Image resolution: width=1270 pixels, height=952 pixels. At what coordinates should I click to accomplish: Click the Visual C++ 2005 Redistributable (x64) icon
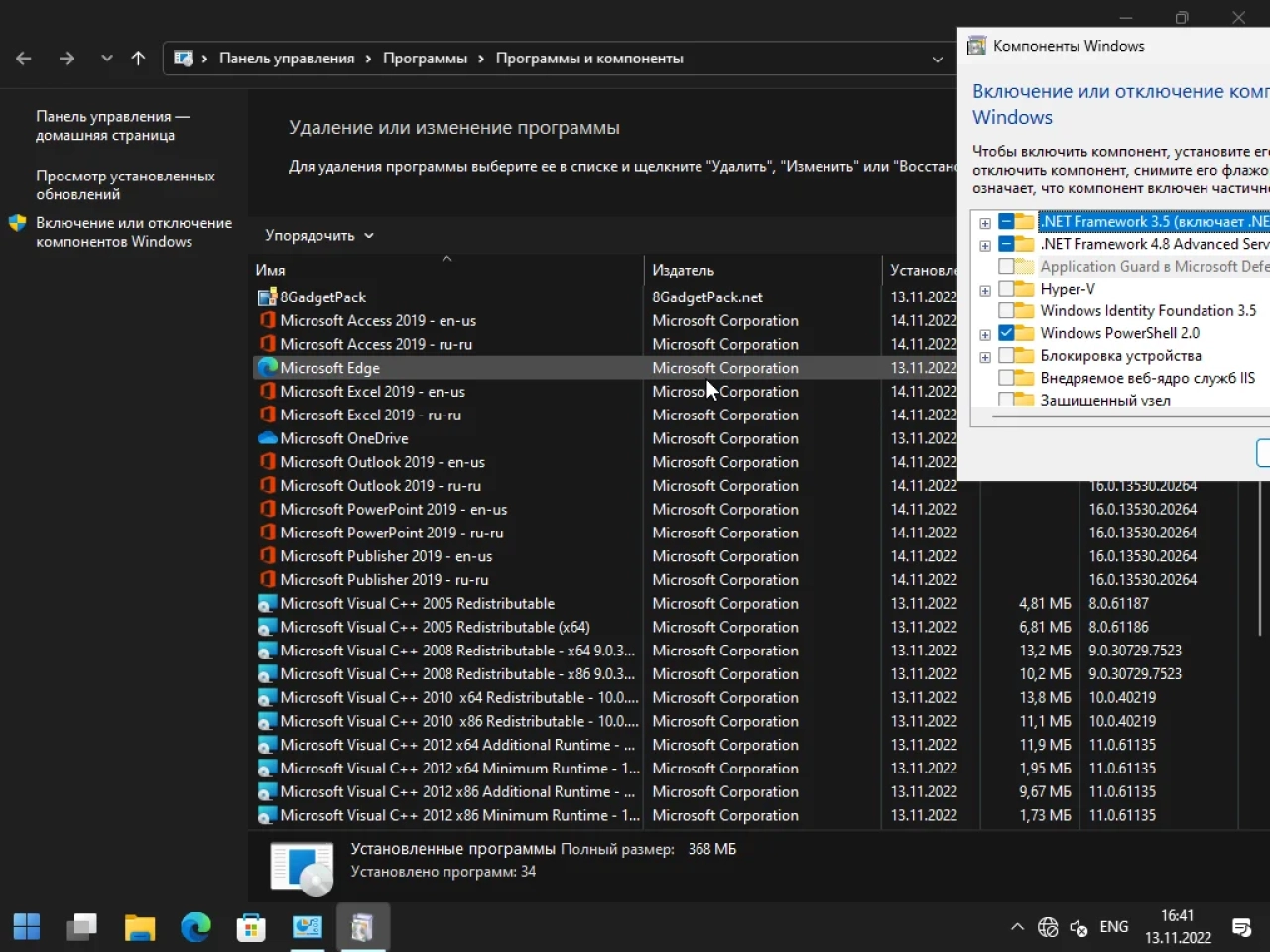point(267,627)
